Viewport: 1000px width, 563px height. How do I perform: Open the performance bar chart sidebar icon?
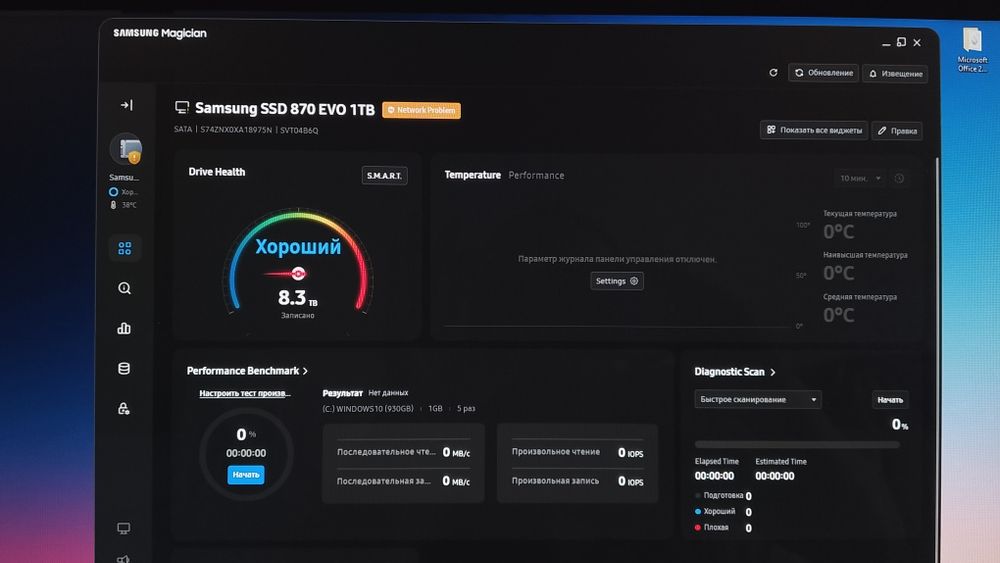point(124,328)
